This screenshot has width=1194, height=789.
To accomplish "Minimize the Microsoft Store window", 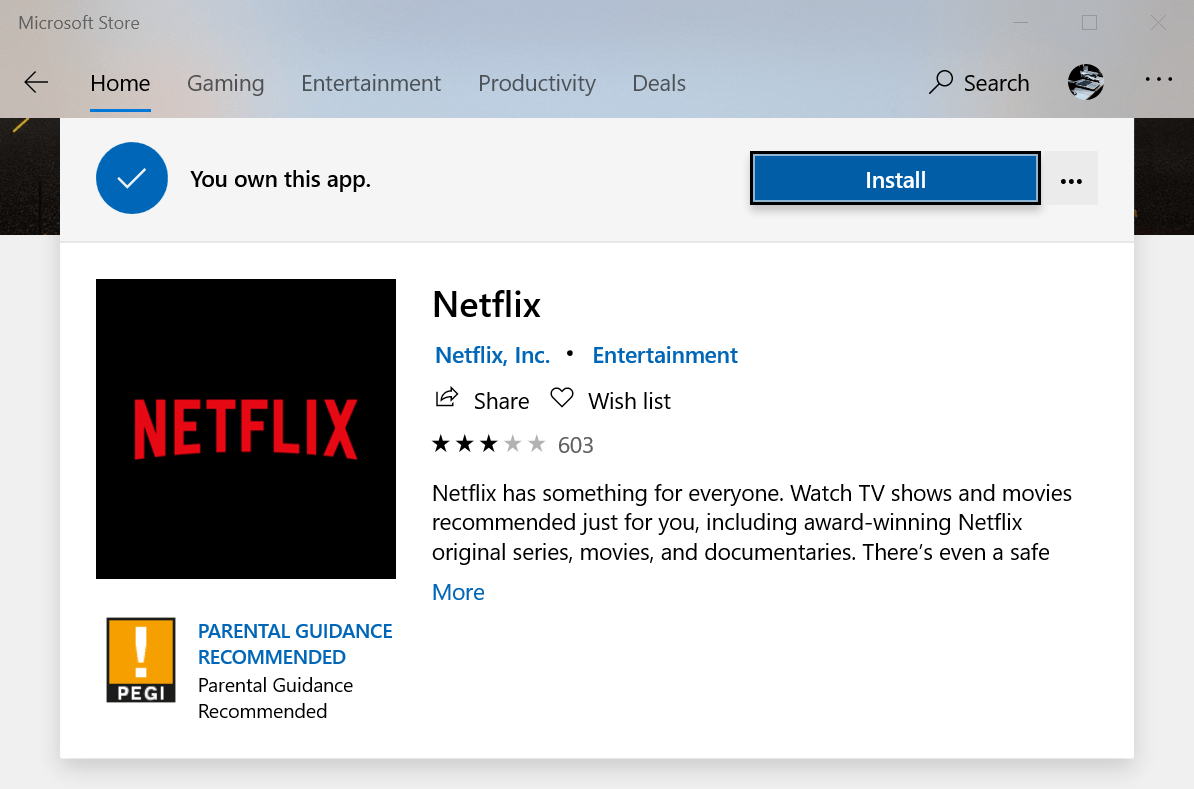I will (1020, 23).
